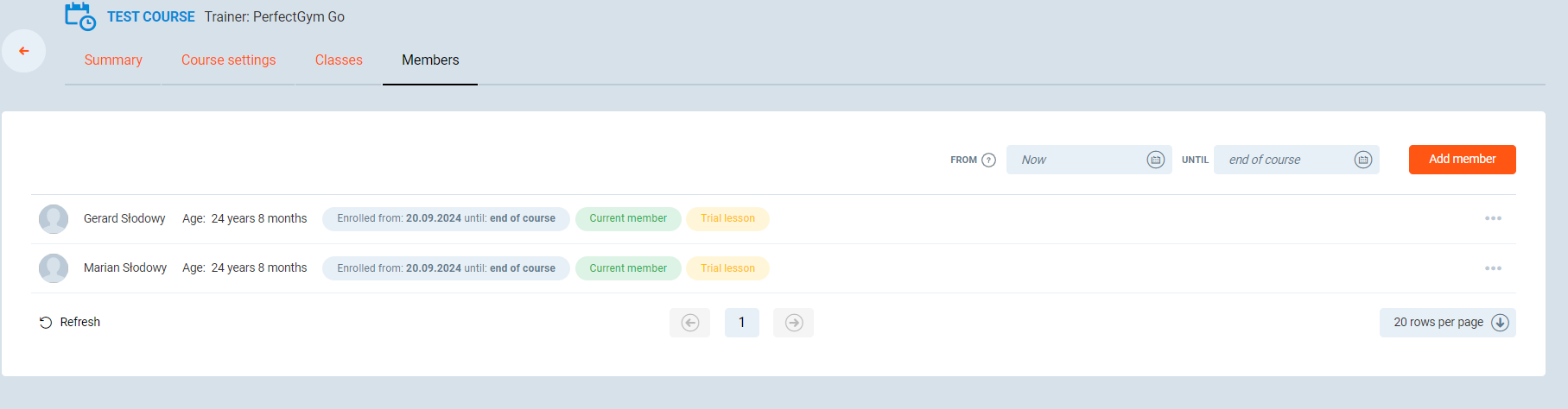Open the three-dot menu for Gerard Słodowy
The width and height of the screenshot is (1568, 409).
(1493, 218)
